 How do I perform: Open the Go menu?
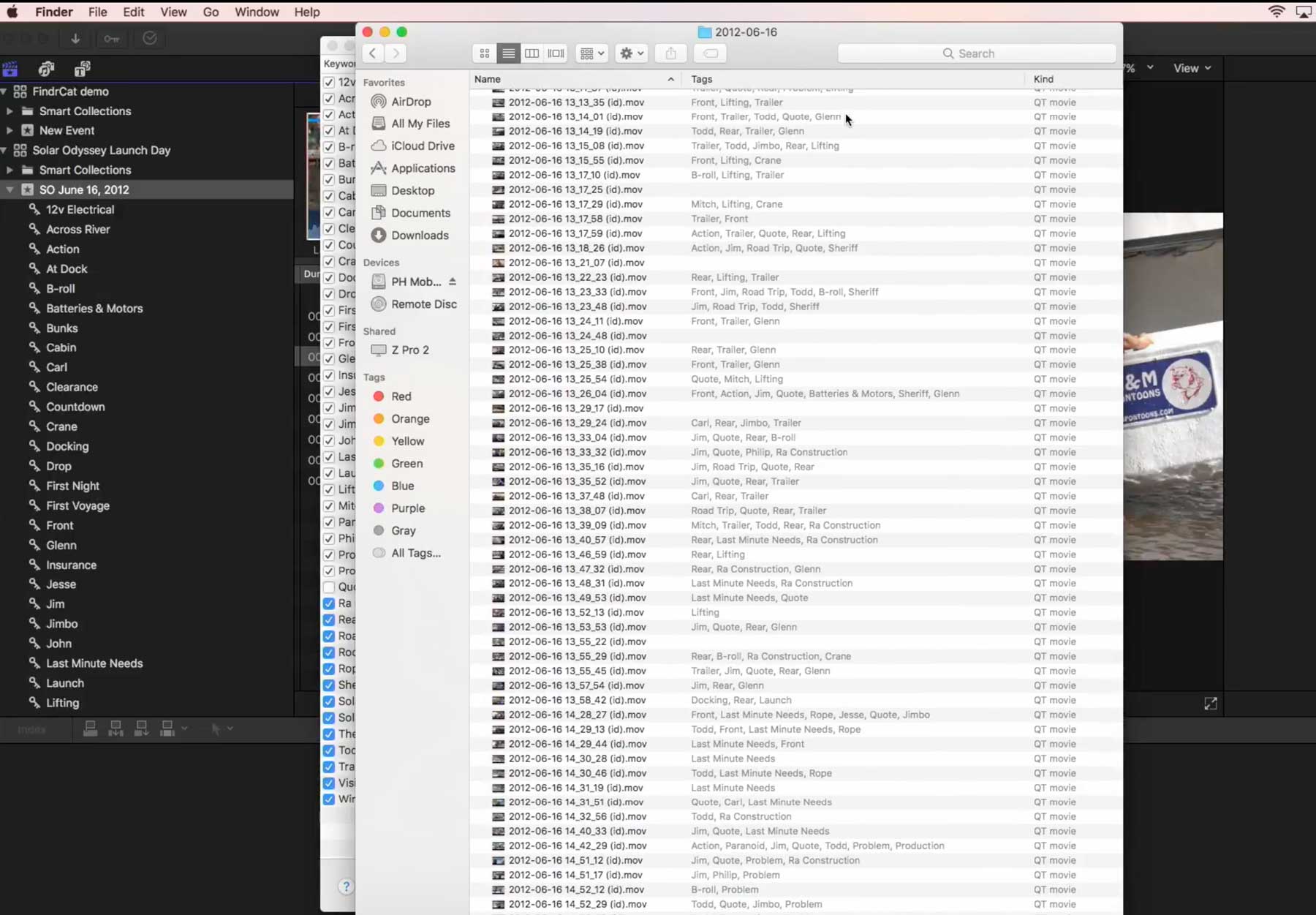211,12
